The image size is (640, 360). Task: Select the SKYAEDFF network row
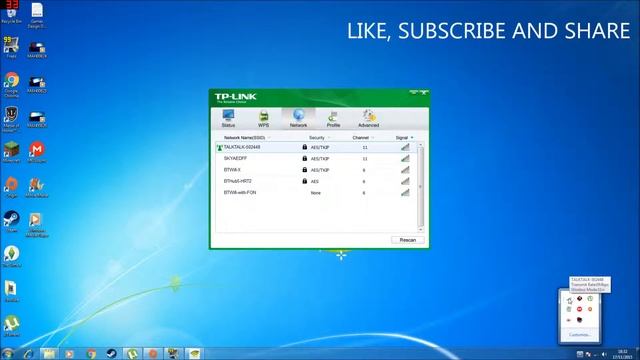click(x=316, y=158)
